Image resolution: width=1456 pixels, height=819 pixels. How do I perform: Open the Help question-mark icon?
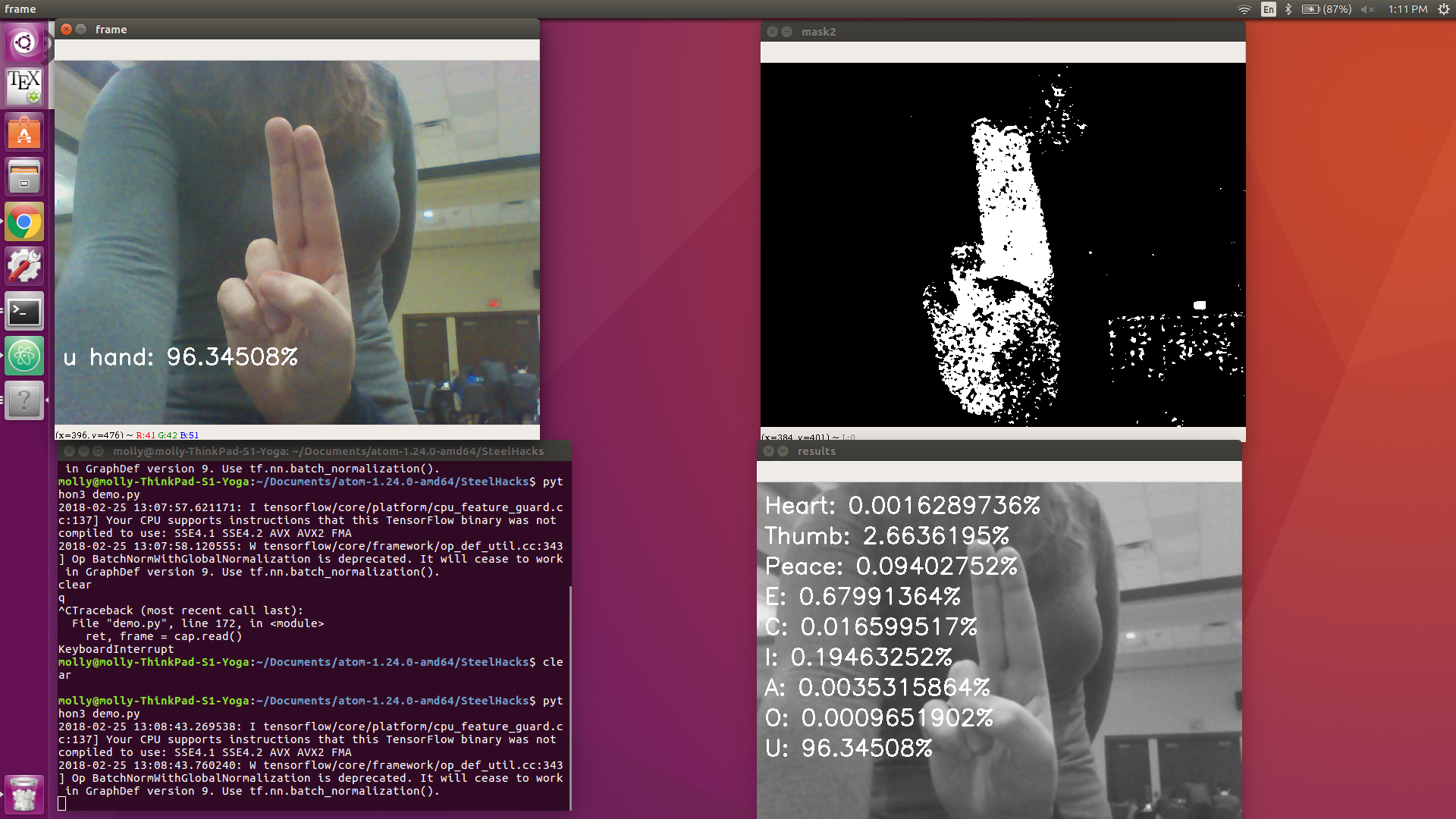pos(24,400)
